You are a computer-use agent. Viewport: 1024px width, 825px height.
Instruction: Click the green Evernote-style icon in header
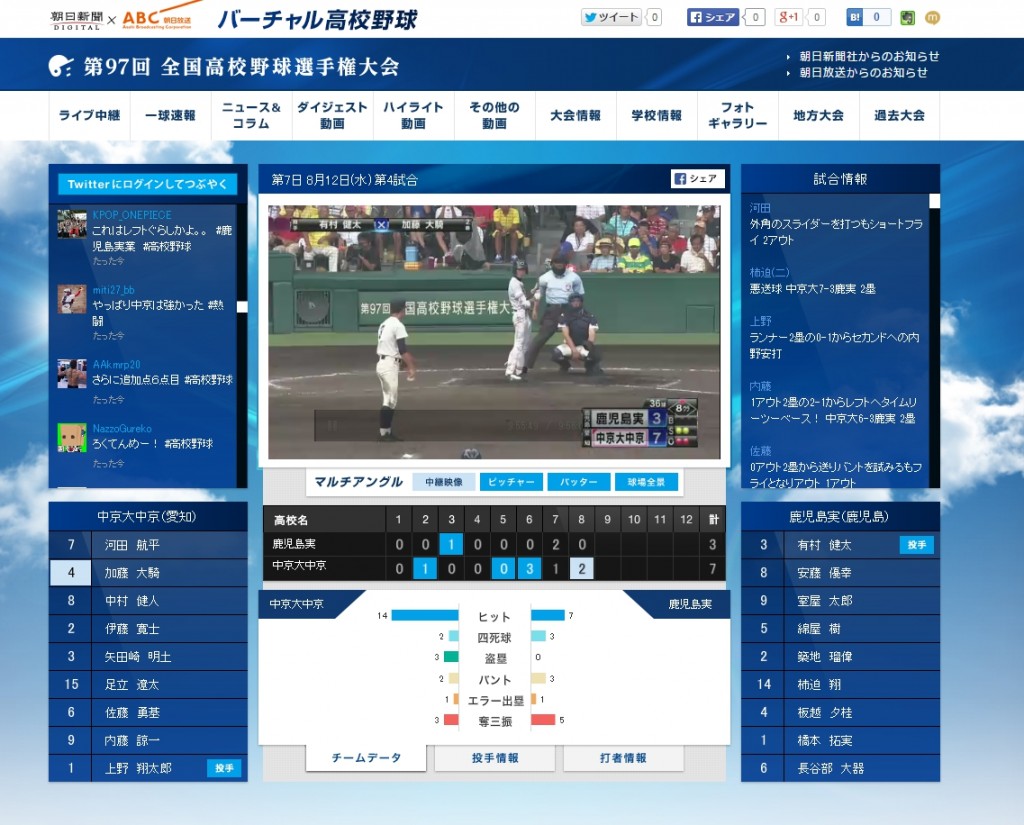(907, 18)
